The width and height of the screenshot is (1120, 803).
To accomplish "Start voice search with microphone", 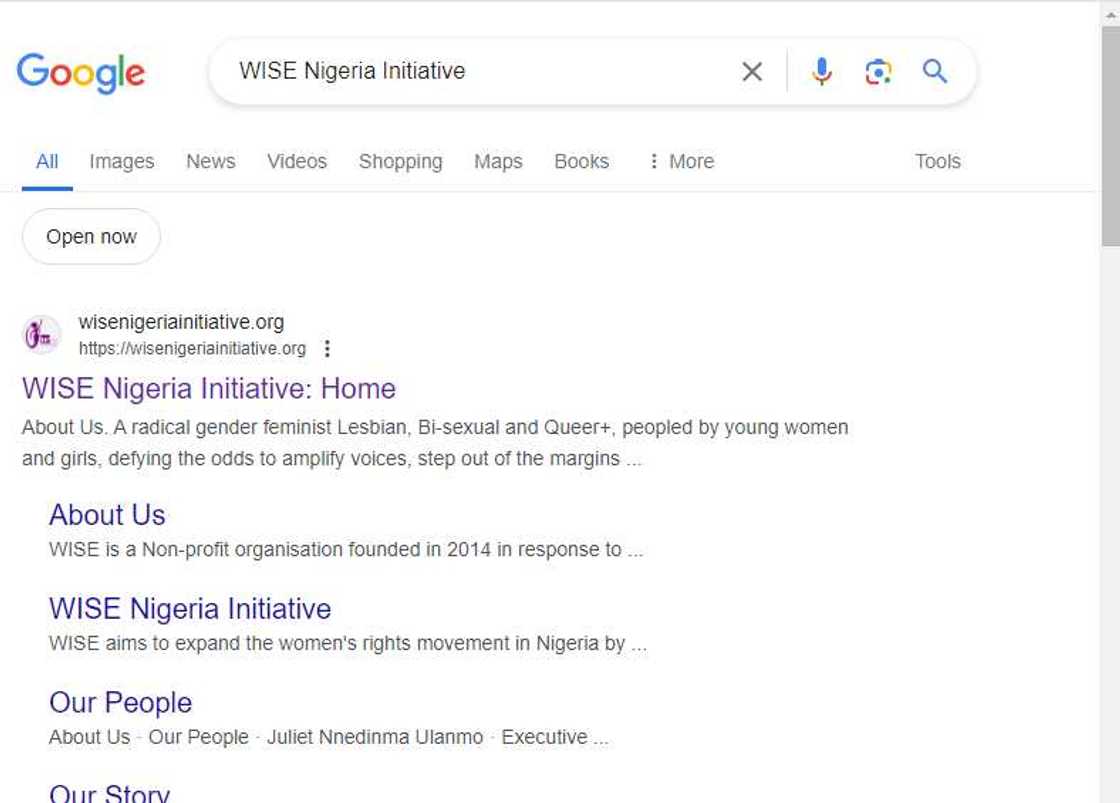I will pos(822,72).
